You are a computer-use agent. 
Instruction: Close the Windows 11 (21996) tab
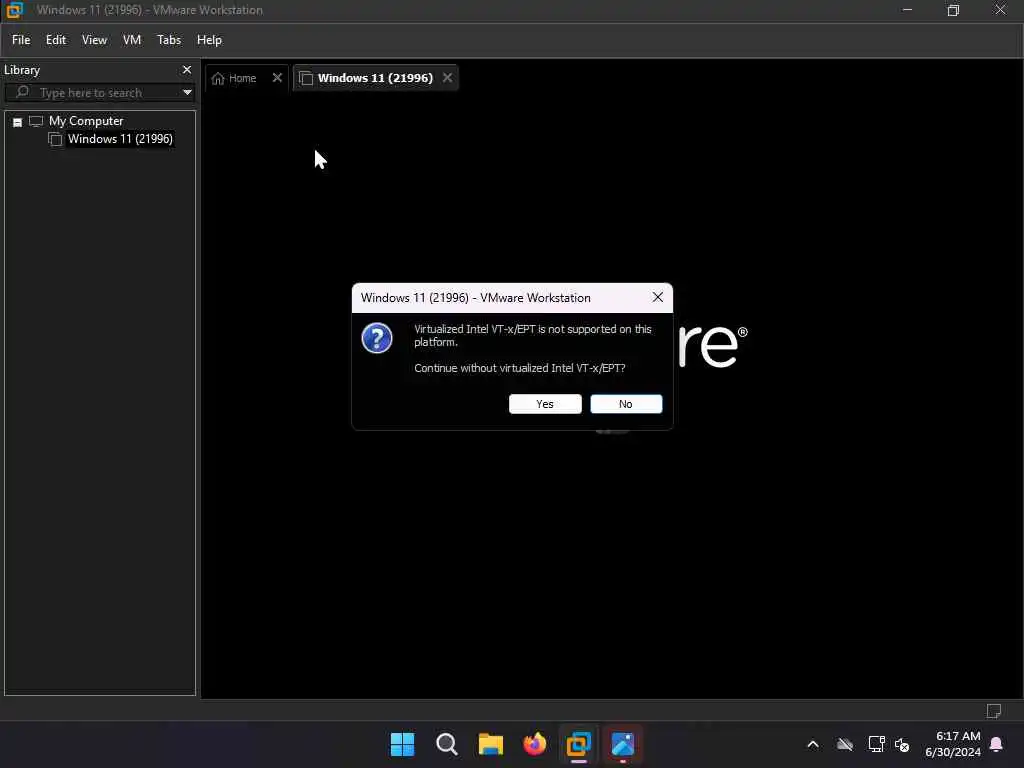[447, 78]
